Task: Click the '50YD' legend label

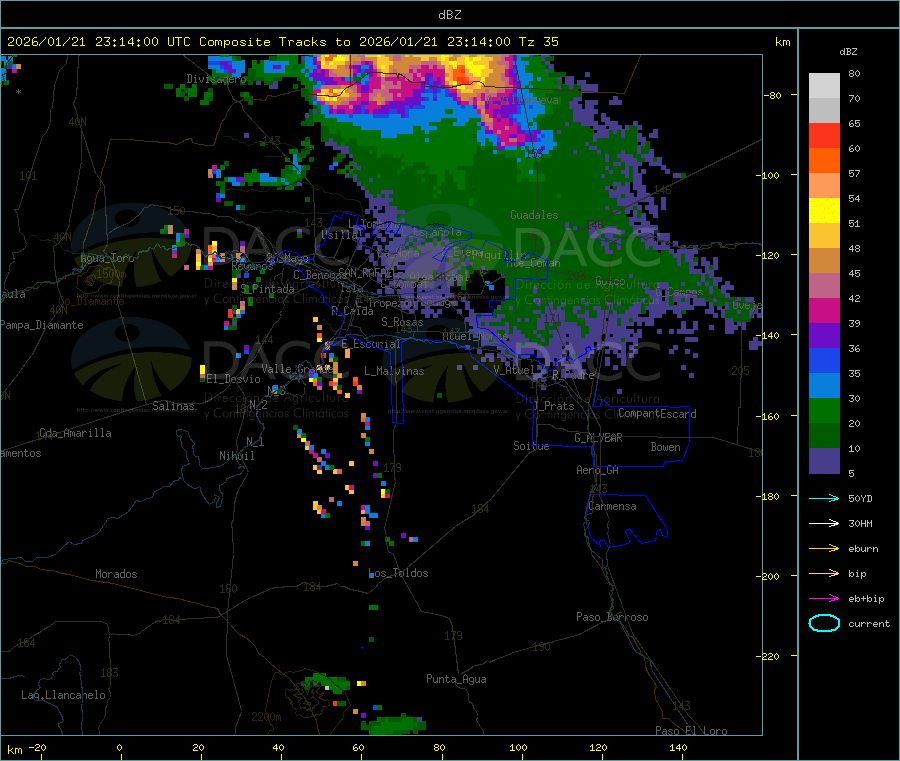Action: (860, 498)
